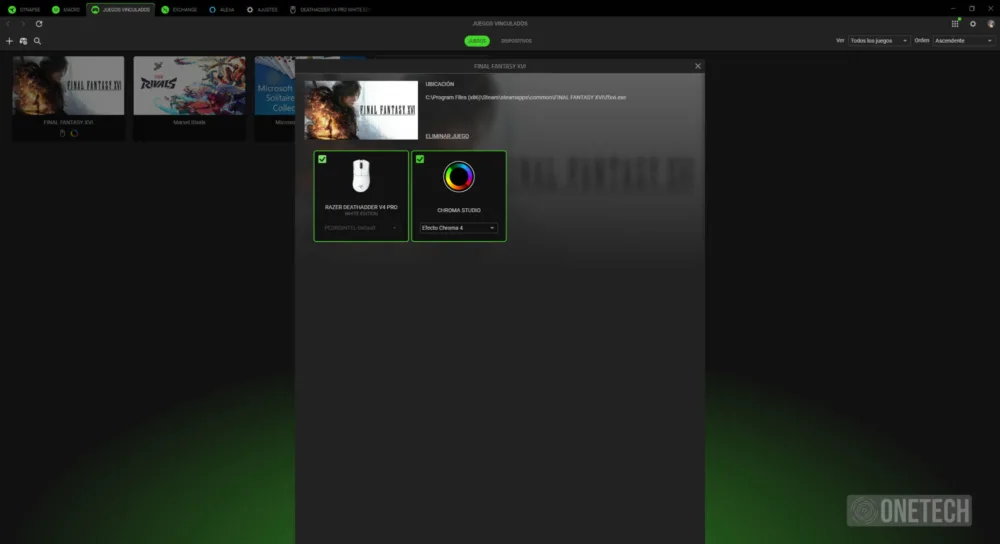
Task: Uncheck the Chroma Studio checkbox
Action: [420, 159]
